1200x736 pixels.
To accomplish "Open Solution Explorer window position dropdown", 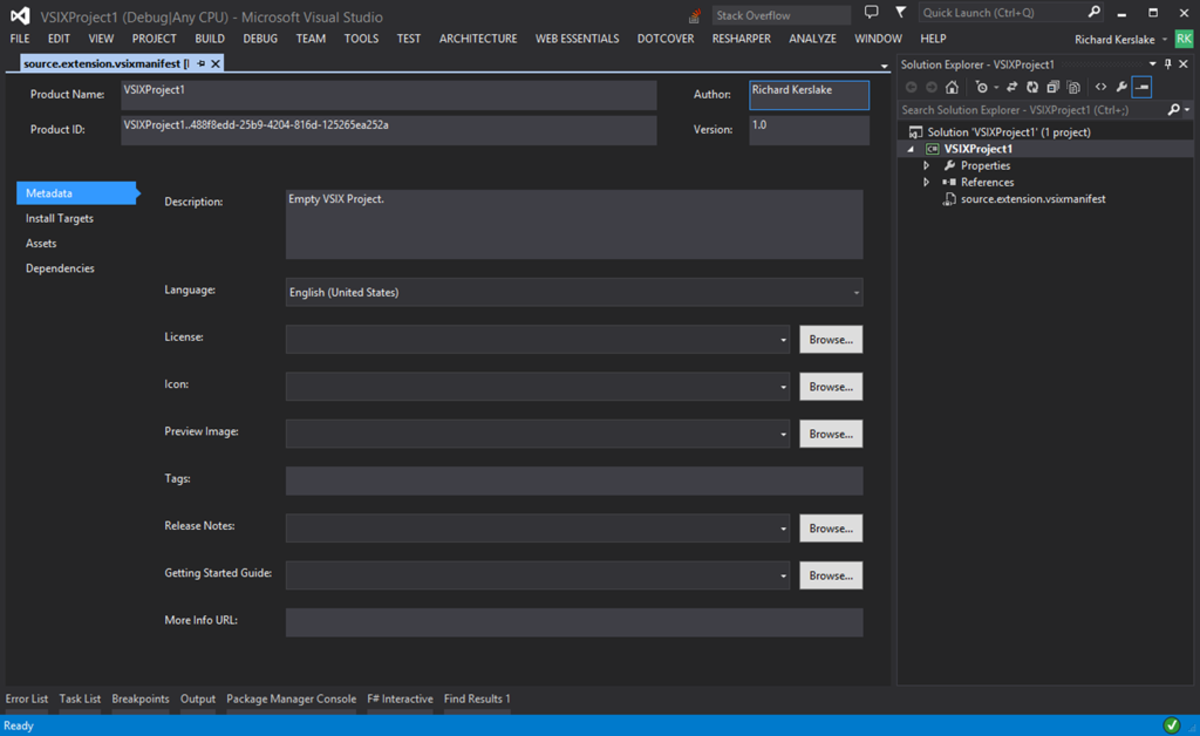I will 1153,64.
